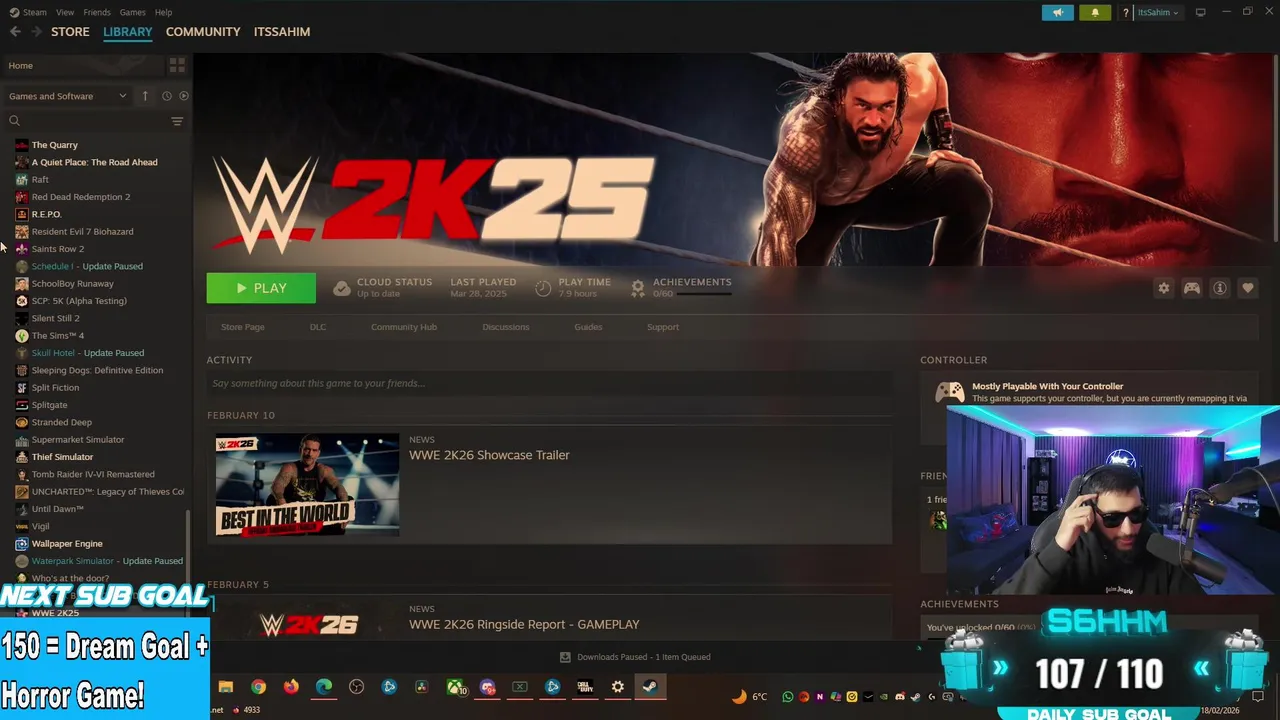The width and height of the screenshot is (1280, 720).
Task: Open the game info icon
Action: 1220,288
